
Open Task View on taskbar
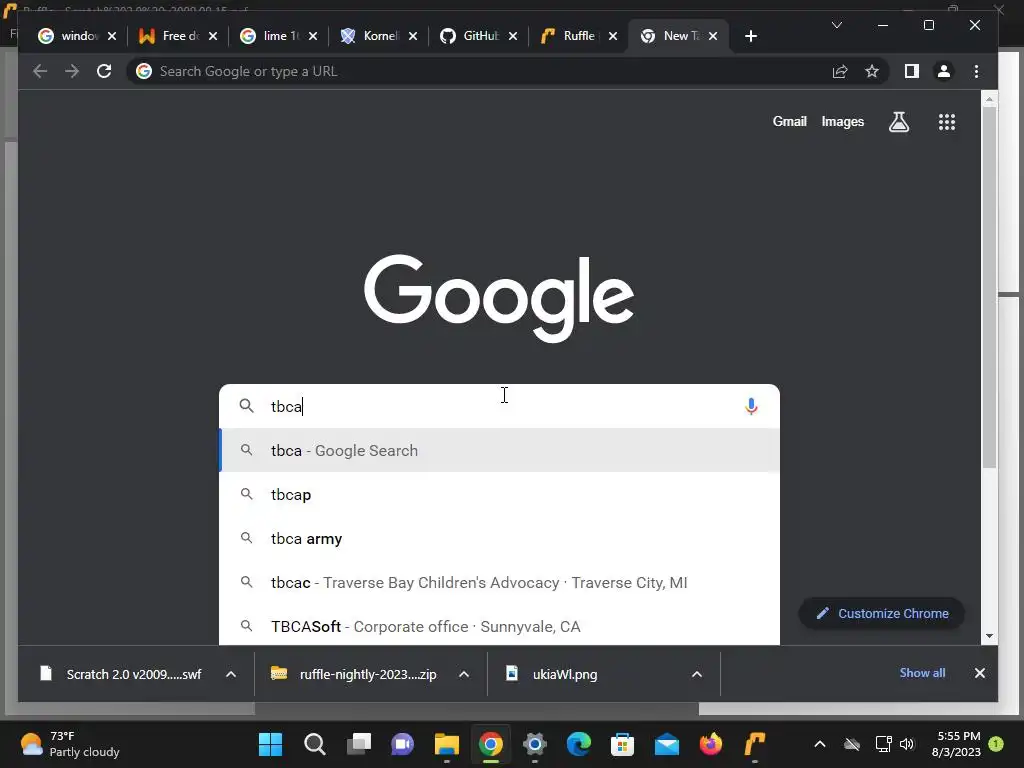click(x=359, y=744)
